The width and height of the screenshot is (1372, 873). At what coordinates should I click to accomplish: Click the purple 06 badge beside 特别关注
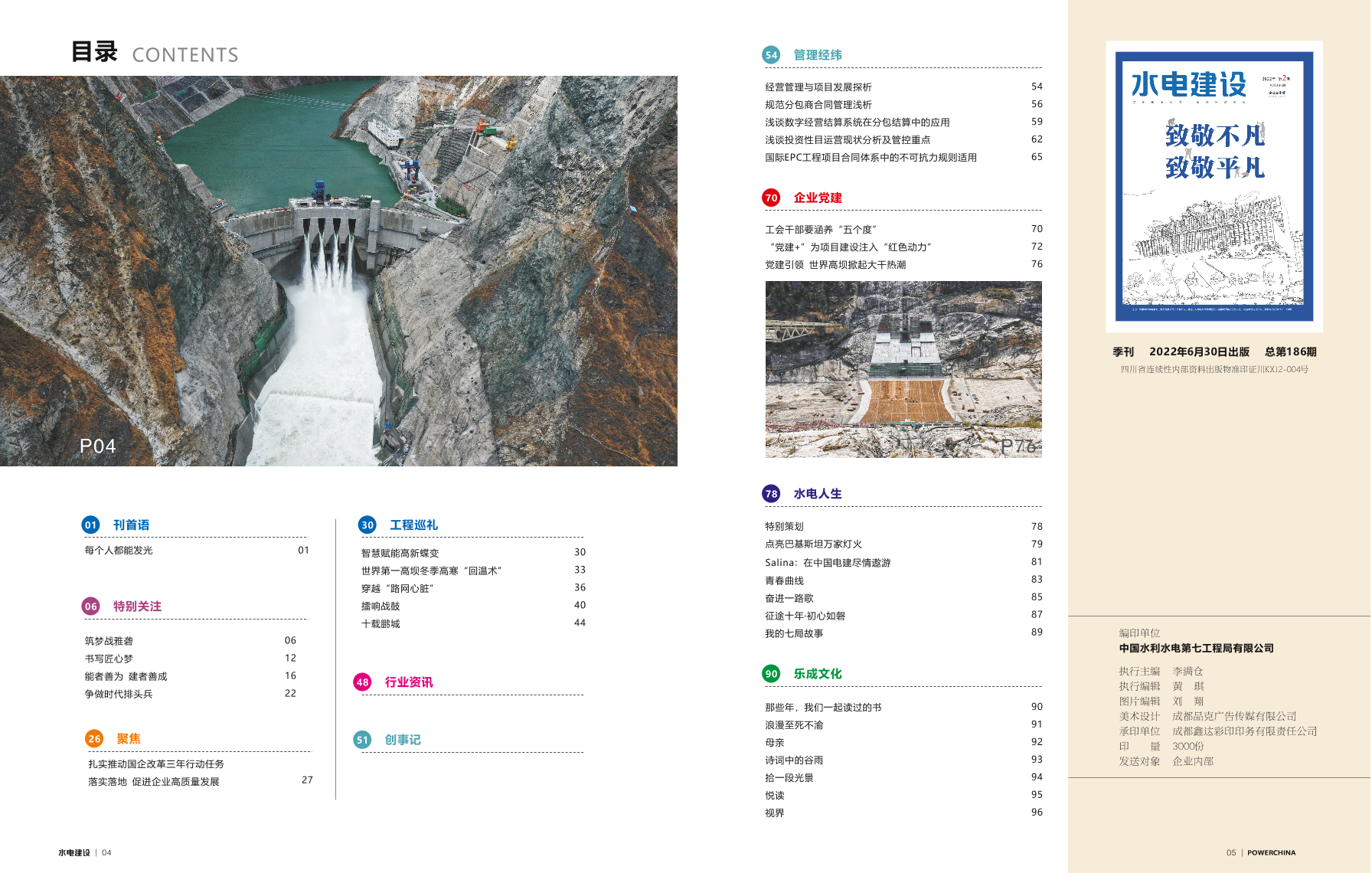pos(90,607)
